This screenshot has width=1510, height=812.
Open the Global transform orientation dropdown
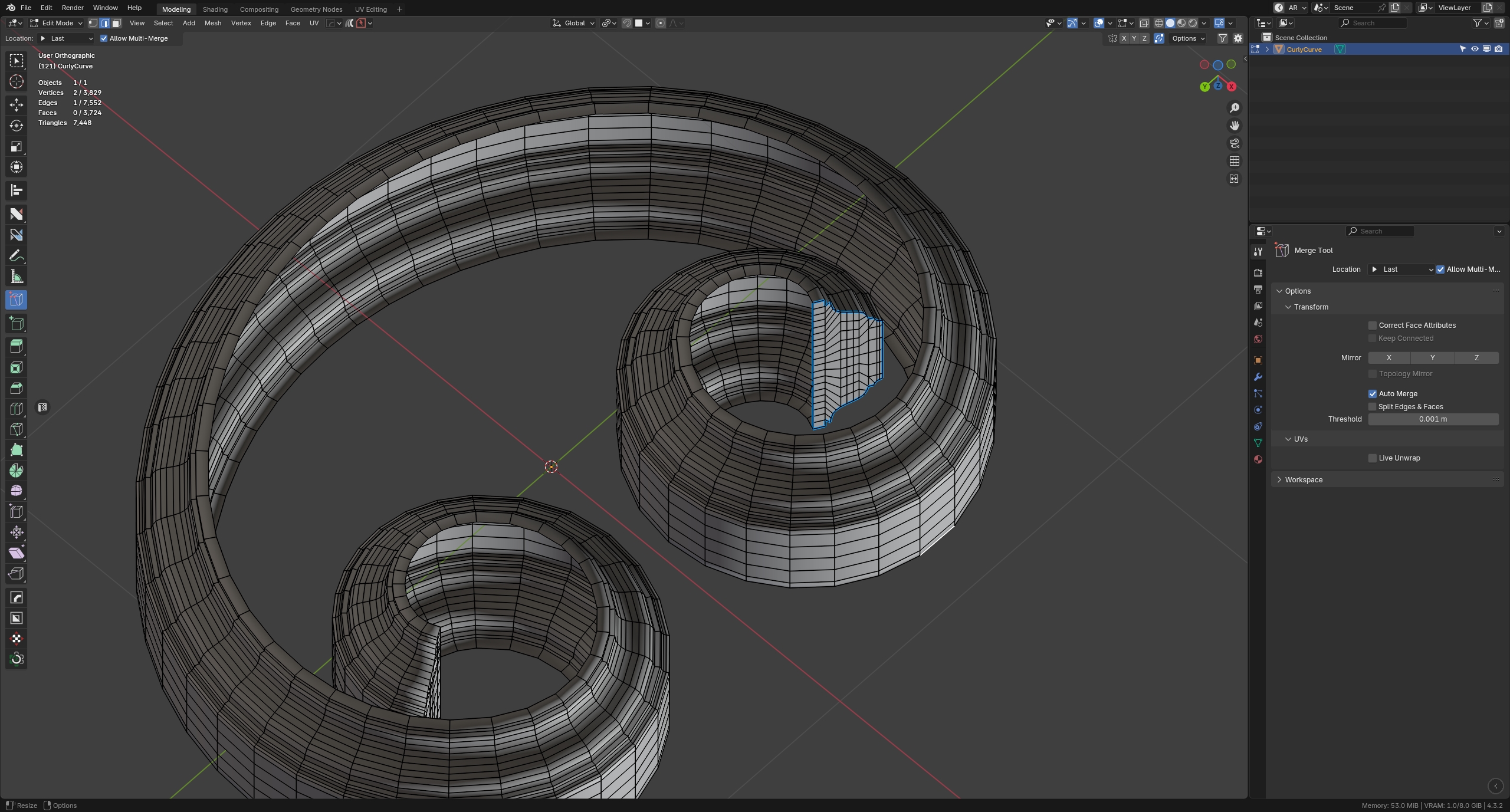point(573,23)
